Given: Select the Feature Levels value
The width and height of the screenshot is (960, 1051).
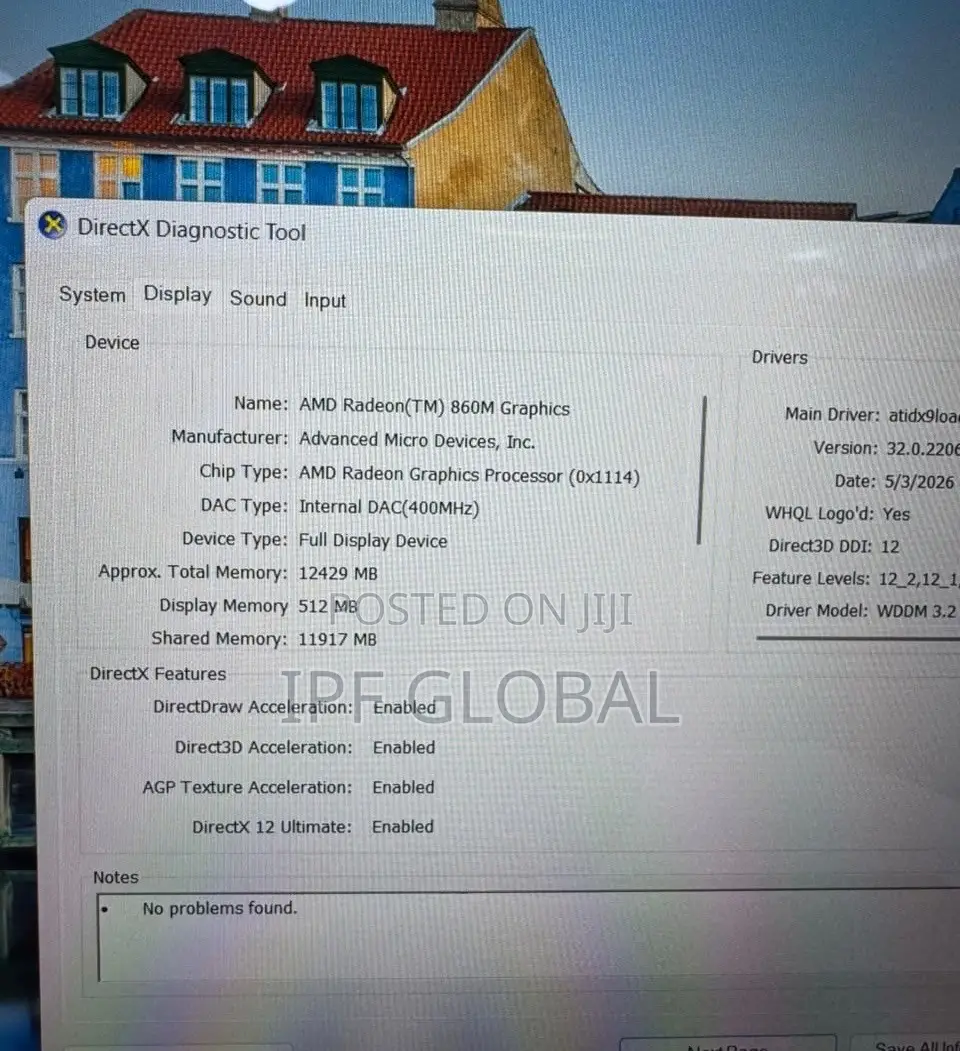Looking at the screenshot, I should coord(919,578).
